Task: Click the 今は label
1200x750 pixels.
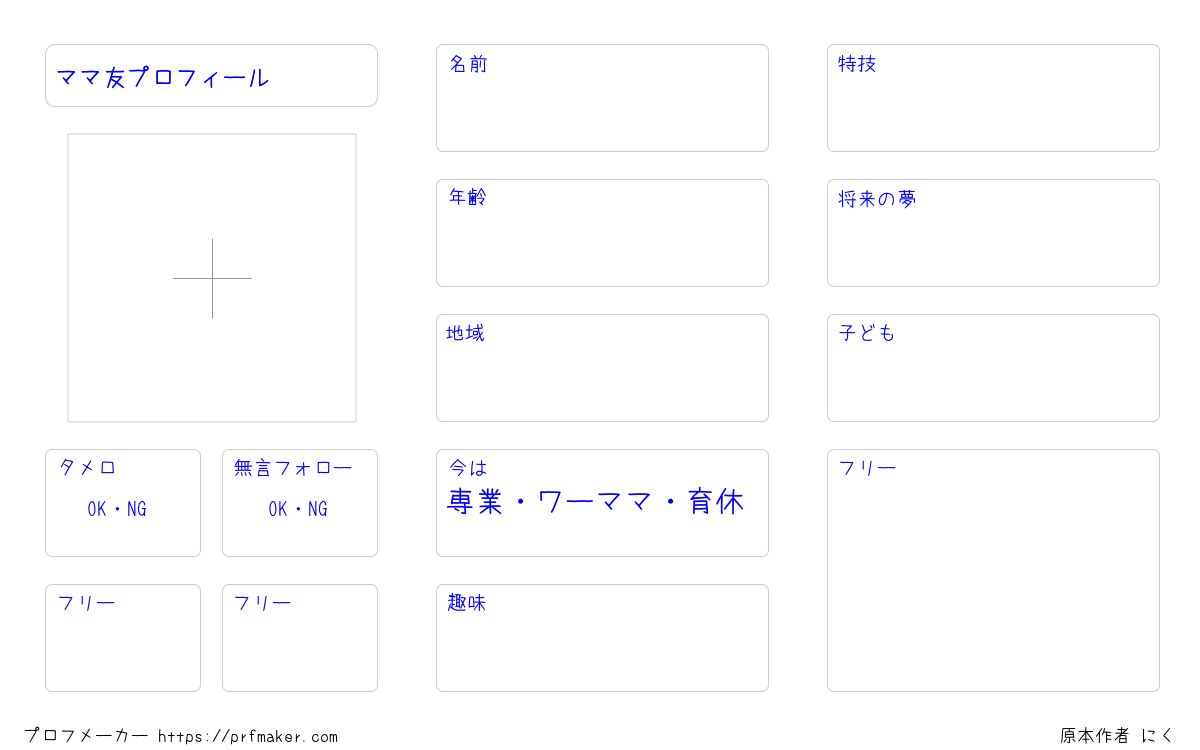Action: pos(468,468)
